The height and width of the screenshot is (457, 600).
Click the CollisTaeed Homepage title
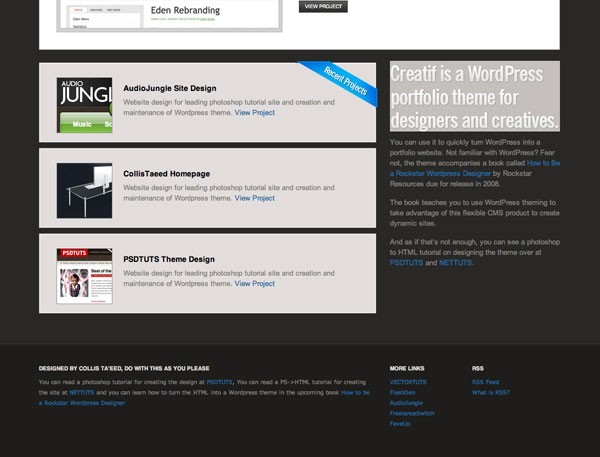pyautogui.click(x=166, y=174)
